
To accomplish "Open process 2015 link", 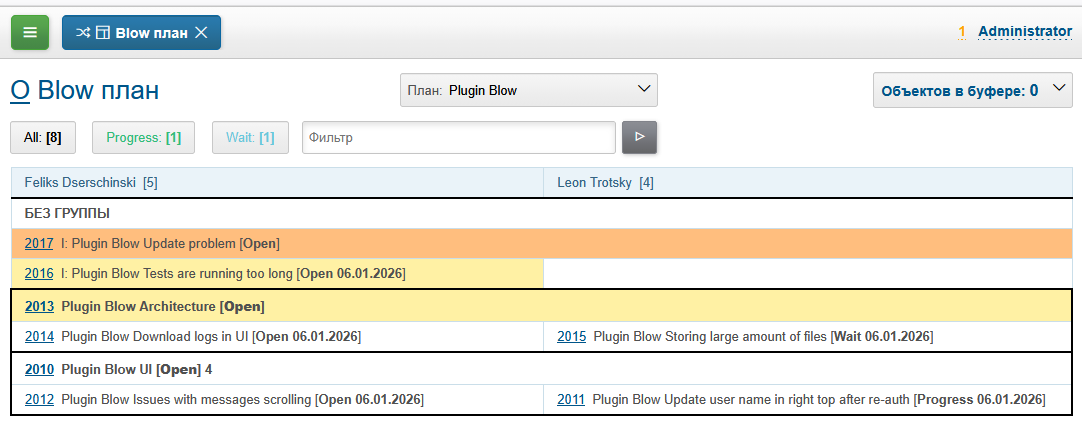I will click(571, 337).
